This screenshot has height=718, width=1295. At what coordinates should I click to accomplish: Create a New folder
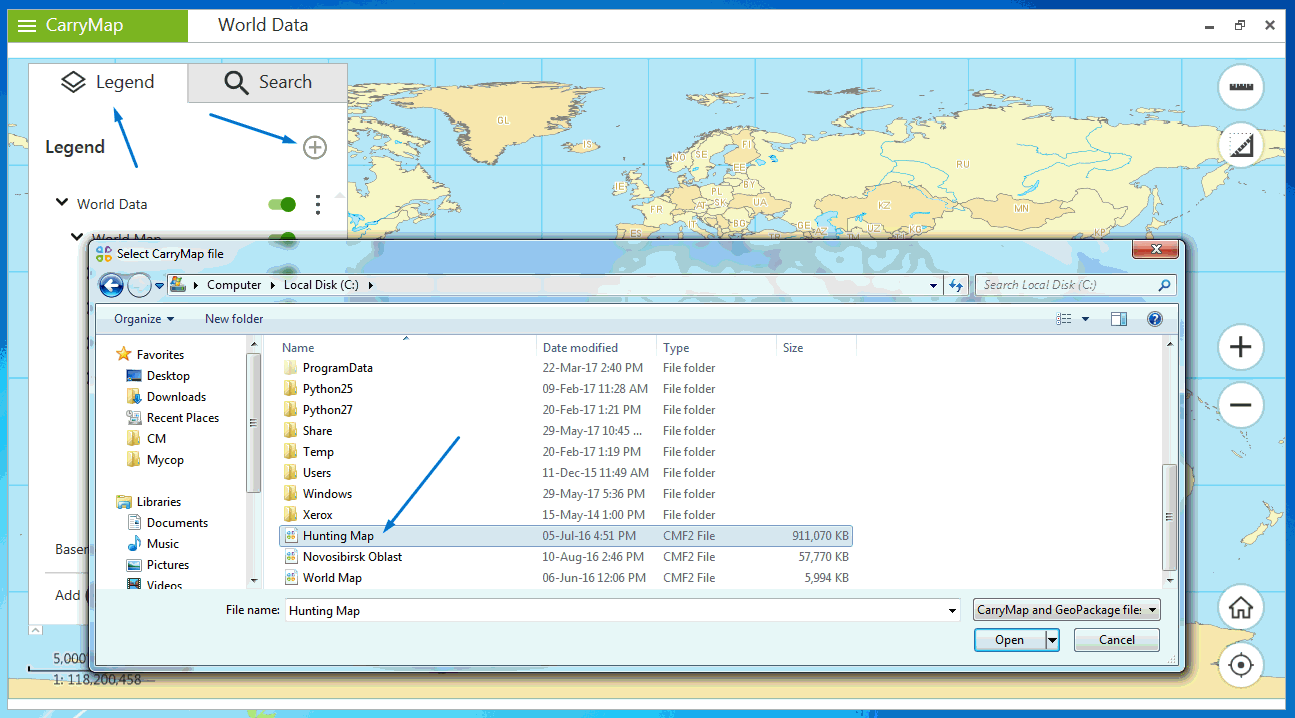pyautogui.click(x=233, y=318)
